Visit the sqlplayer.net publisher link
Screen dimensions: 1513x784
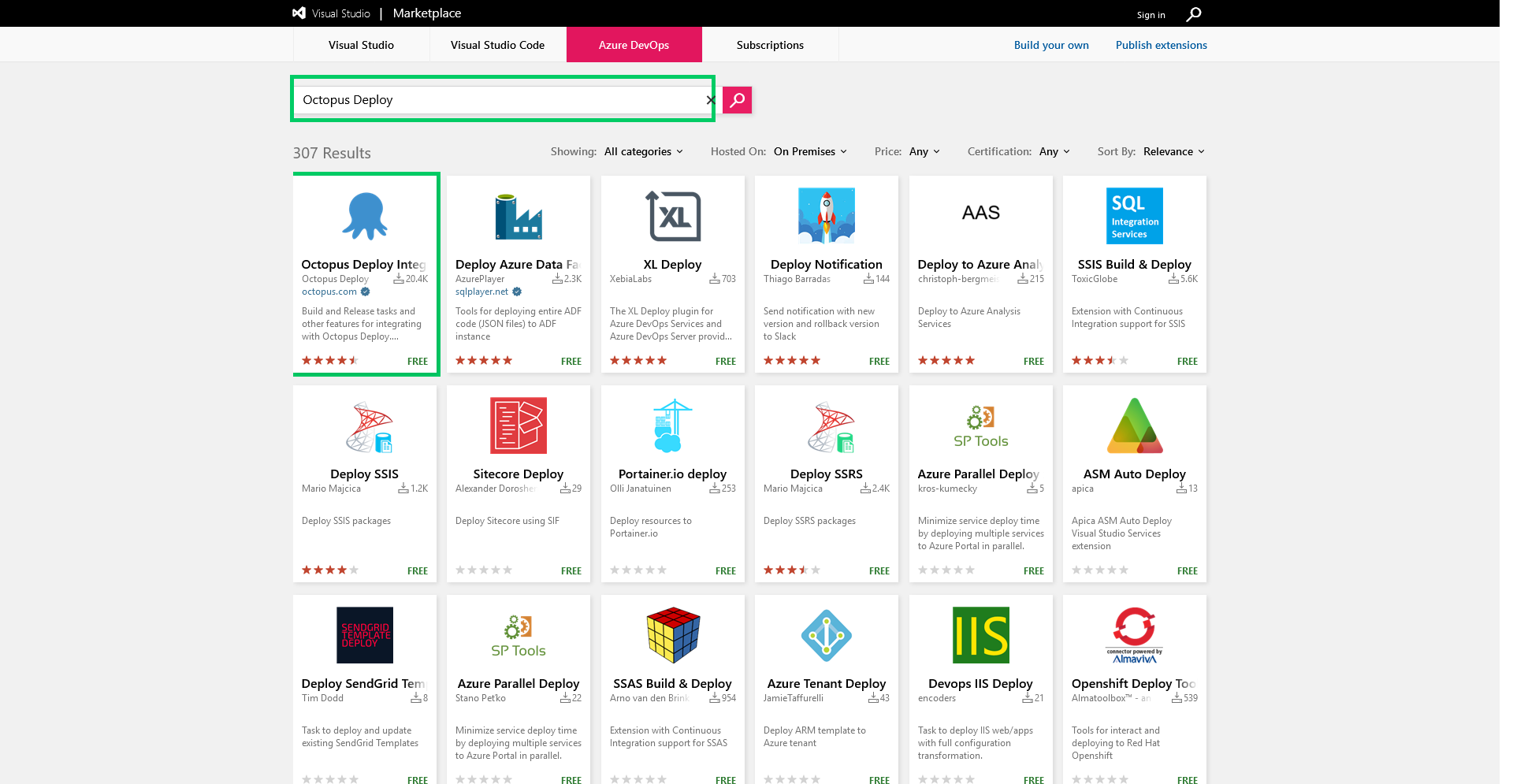(482, 292)
